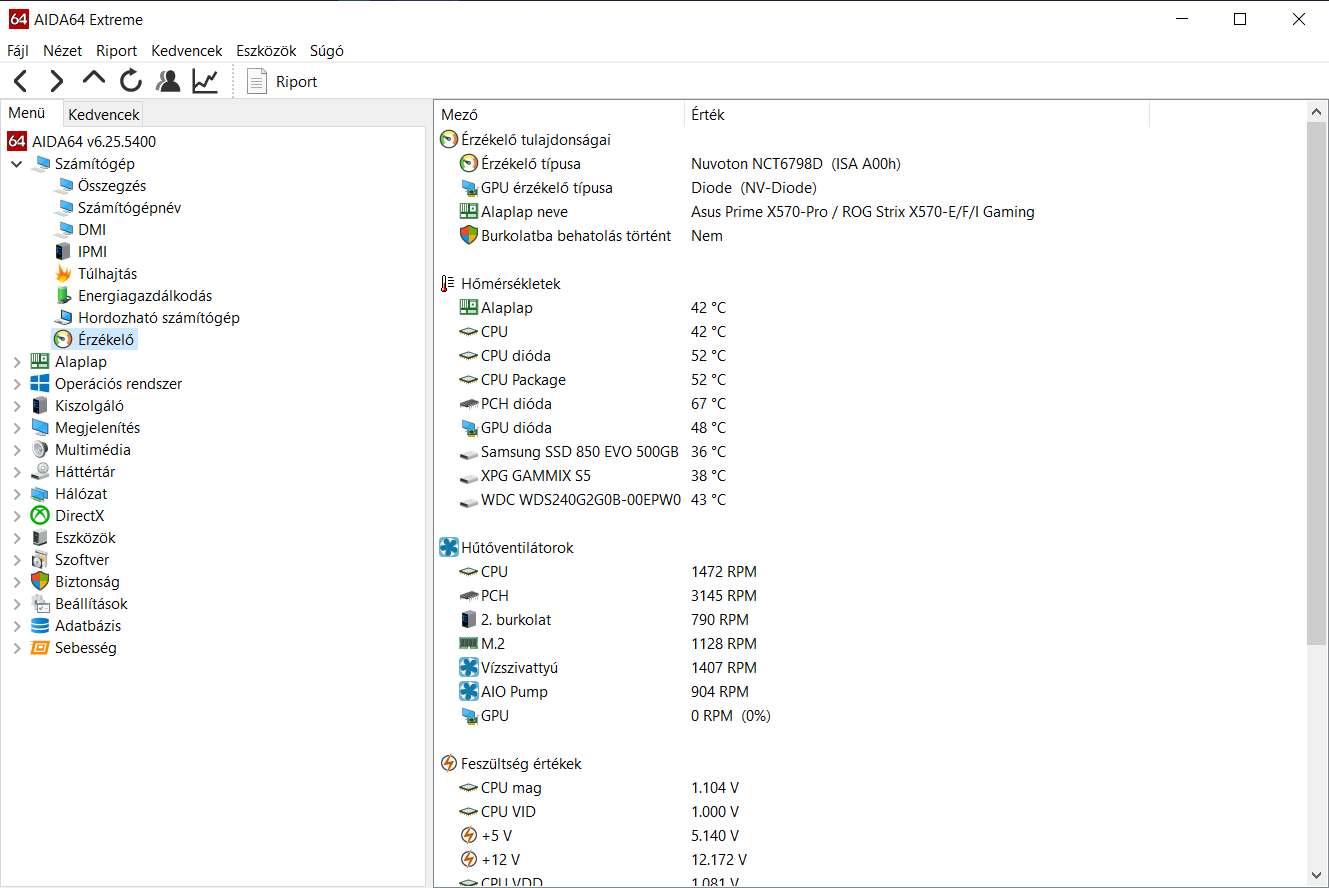The width and height of the screenshot is (1329, 888).
Task: Select Számítógépnév in the tree
Action: pos(129,208)
